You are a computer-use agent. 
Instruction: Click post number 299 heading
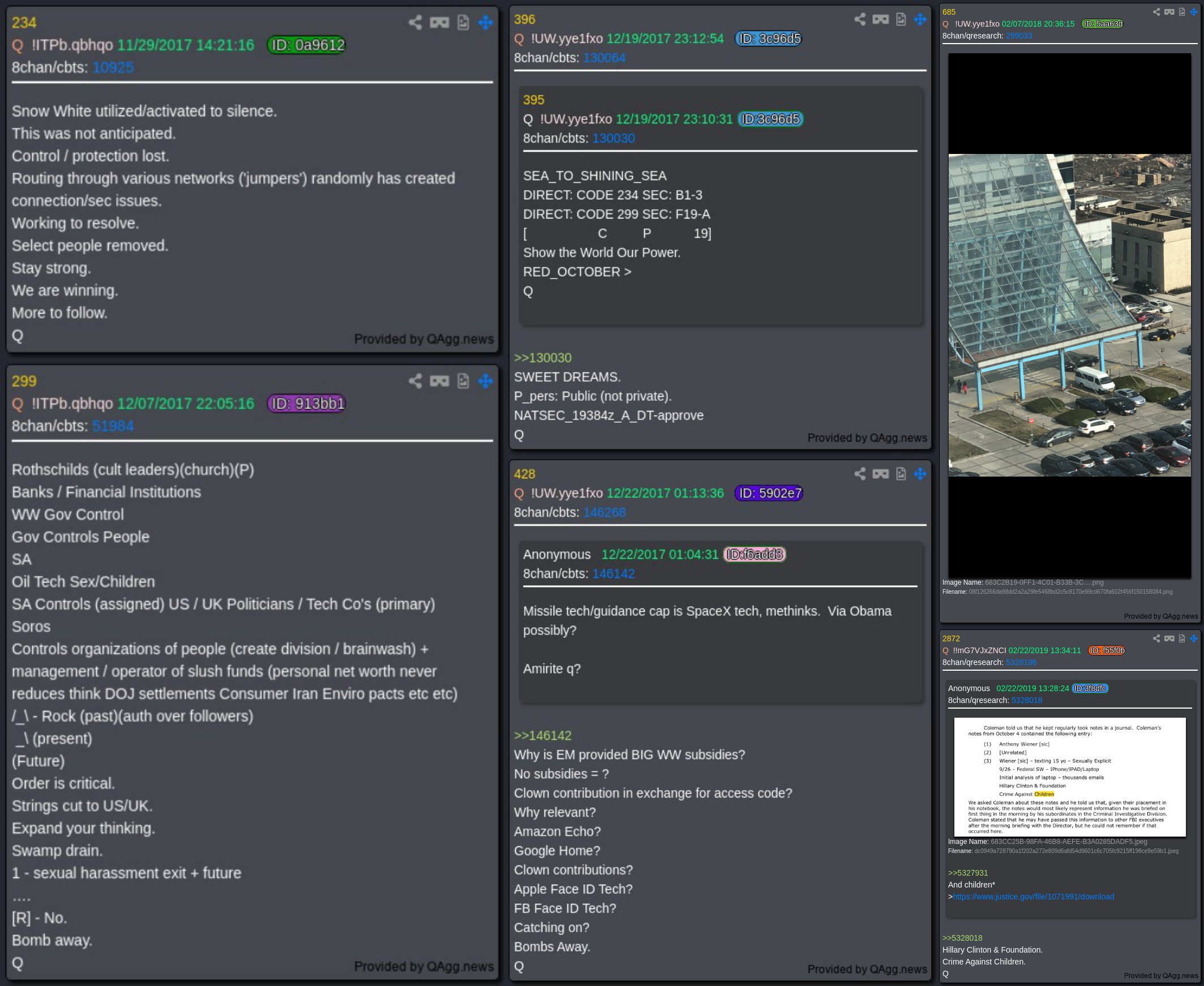[24, 381]
